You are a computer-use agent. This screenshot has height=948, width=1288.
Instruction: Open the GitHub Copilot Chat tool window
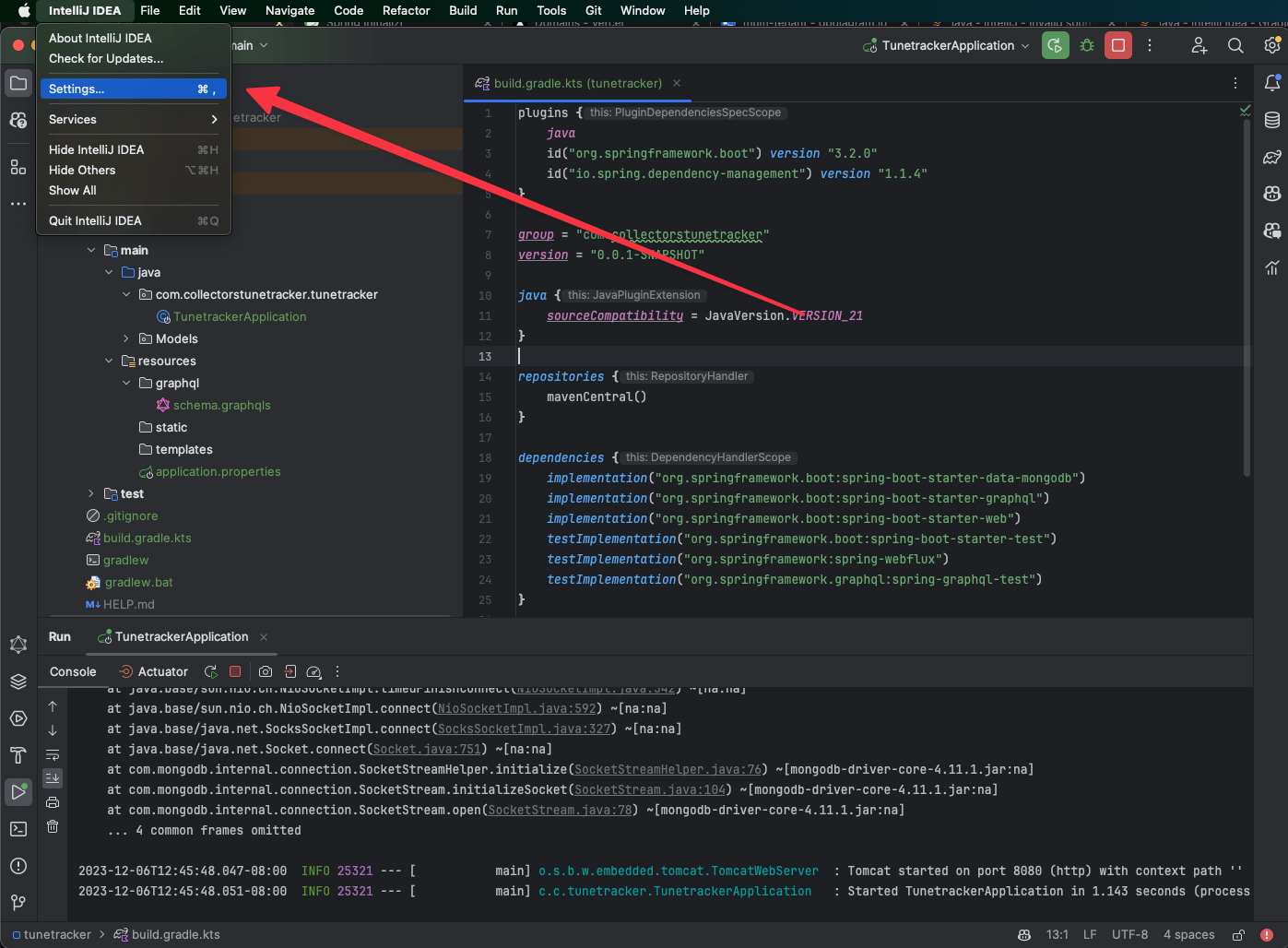point(1272,231)
